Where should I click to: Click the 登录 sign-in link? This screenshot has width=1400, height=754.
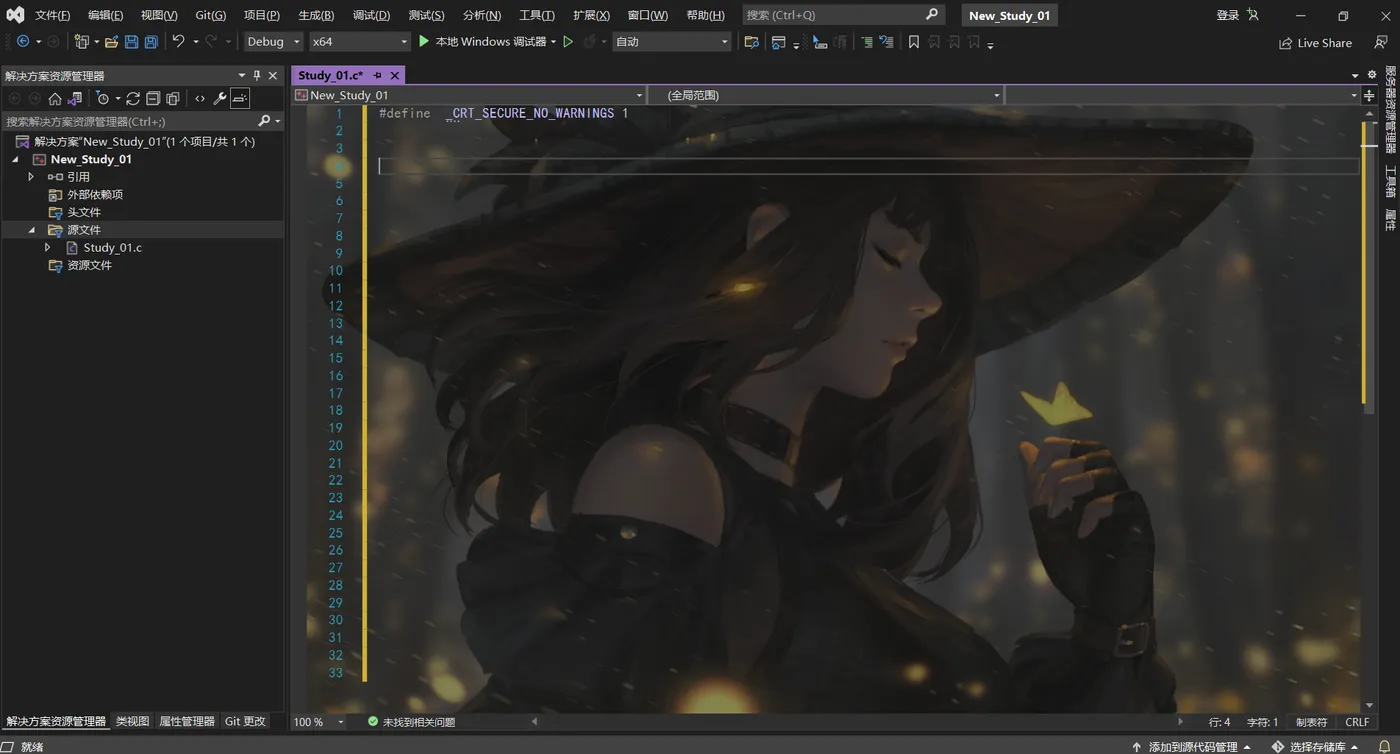(1227, 15)
